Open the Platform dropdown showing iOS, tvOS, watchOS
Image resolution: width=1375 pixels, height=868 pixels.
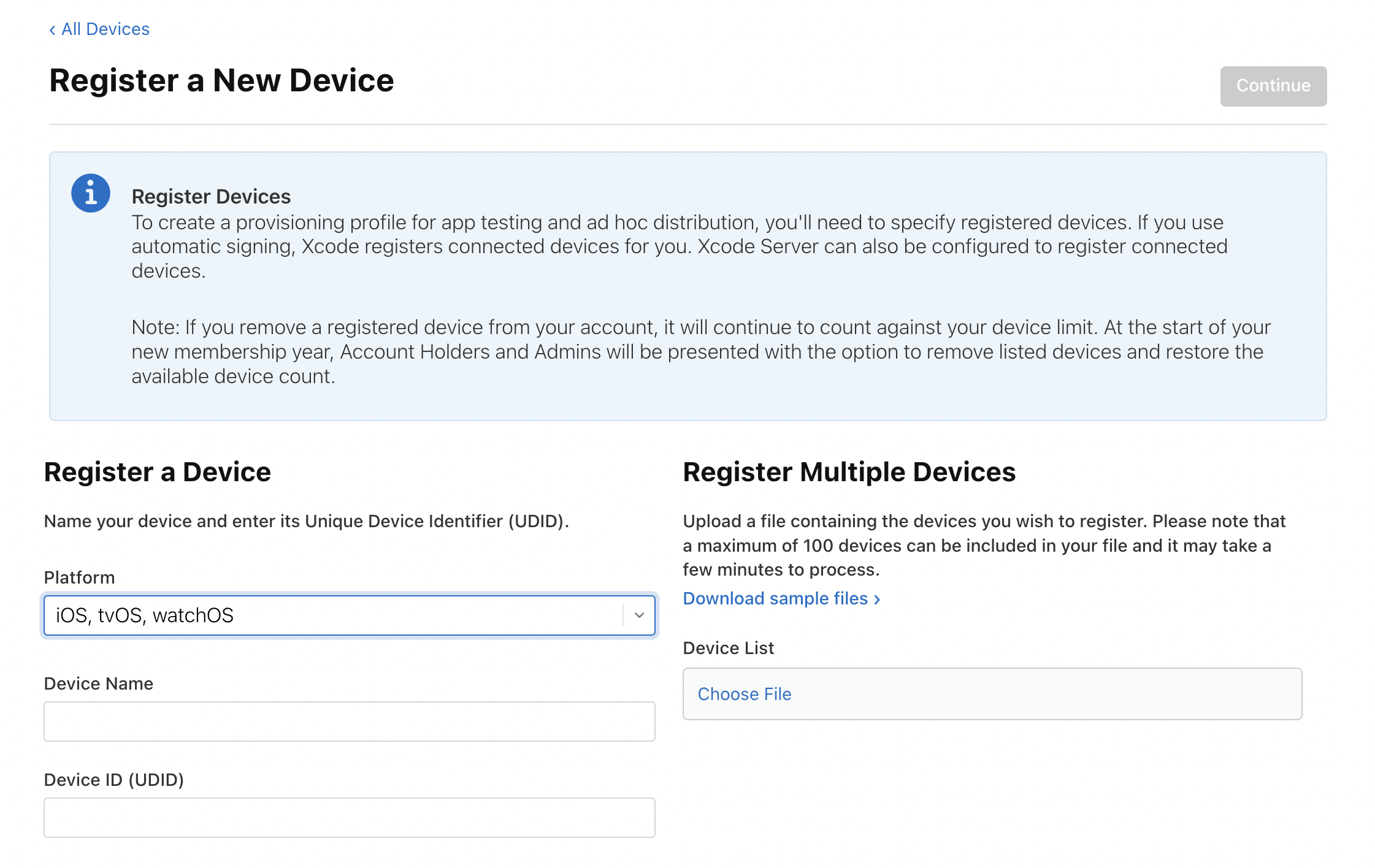click(331, 615)
